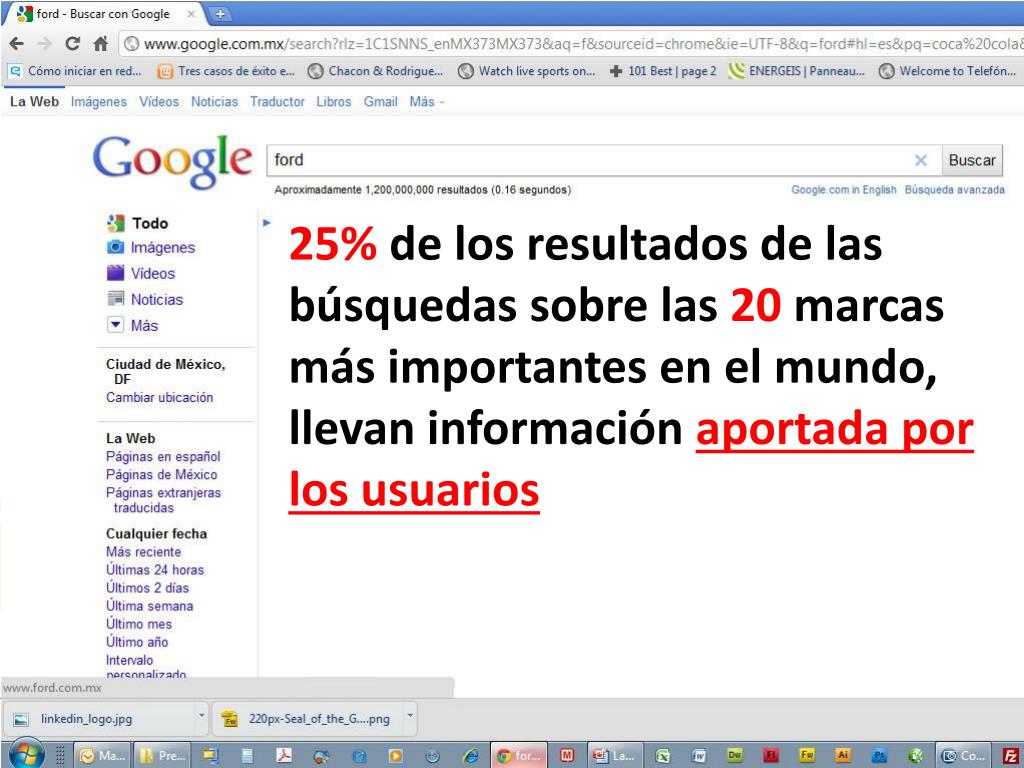The image size is (1024, 768).
Task: Open 'Chacon & Rodrigue...' bookmark
Action: [x=376, y=71]
